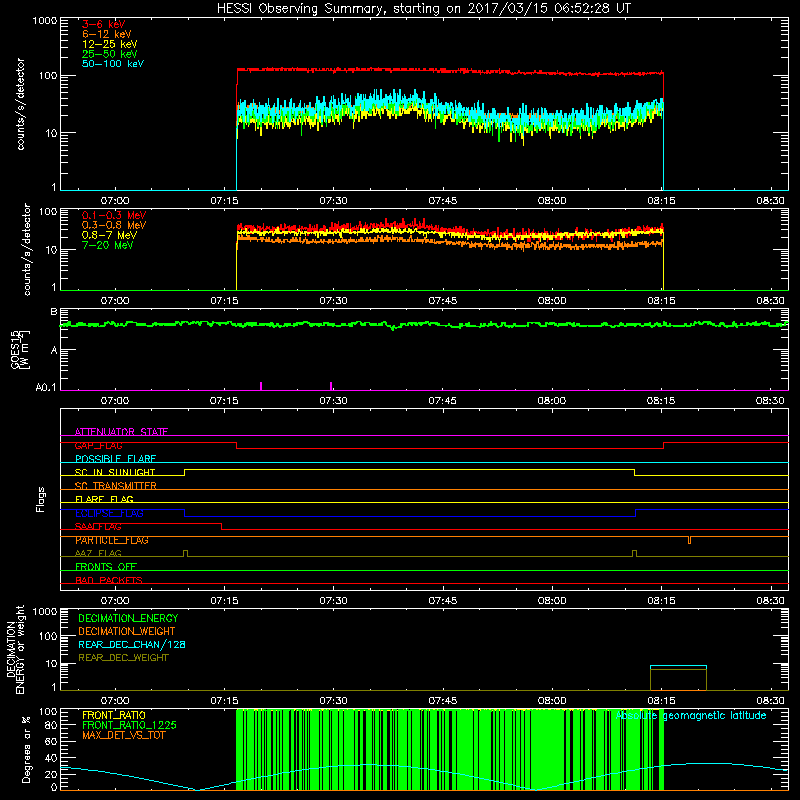Click the 0.3-0.8 MeV legend entry
800x800 pixels.
114,225
